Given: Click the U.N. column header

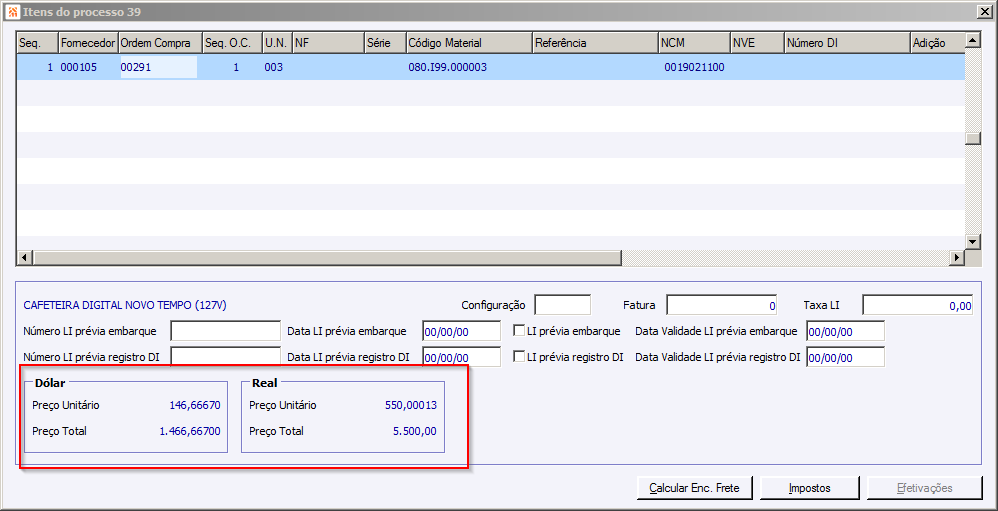Looking at the screenshot, I should click(277, 43).
